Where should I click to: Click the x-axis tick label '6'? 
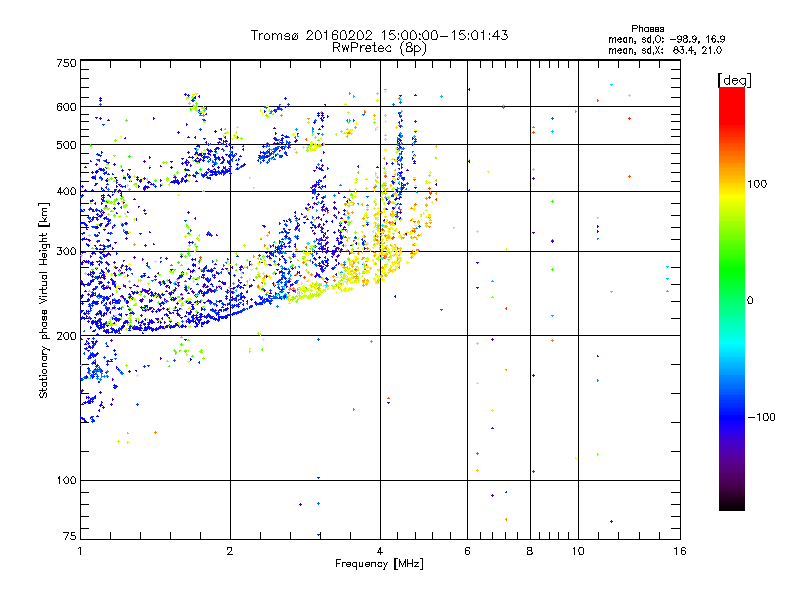click(467, 551)
